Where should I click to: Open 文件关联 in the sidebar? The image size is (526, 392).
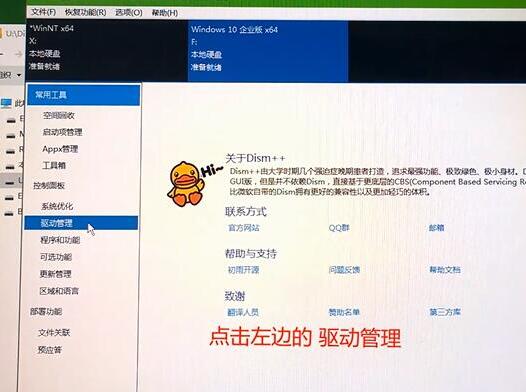[54, 333]
